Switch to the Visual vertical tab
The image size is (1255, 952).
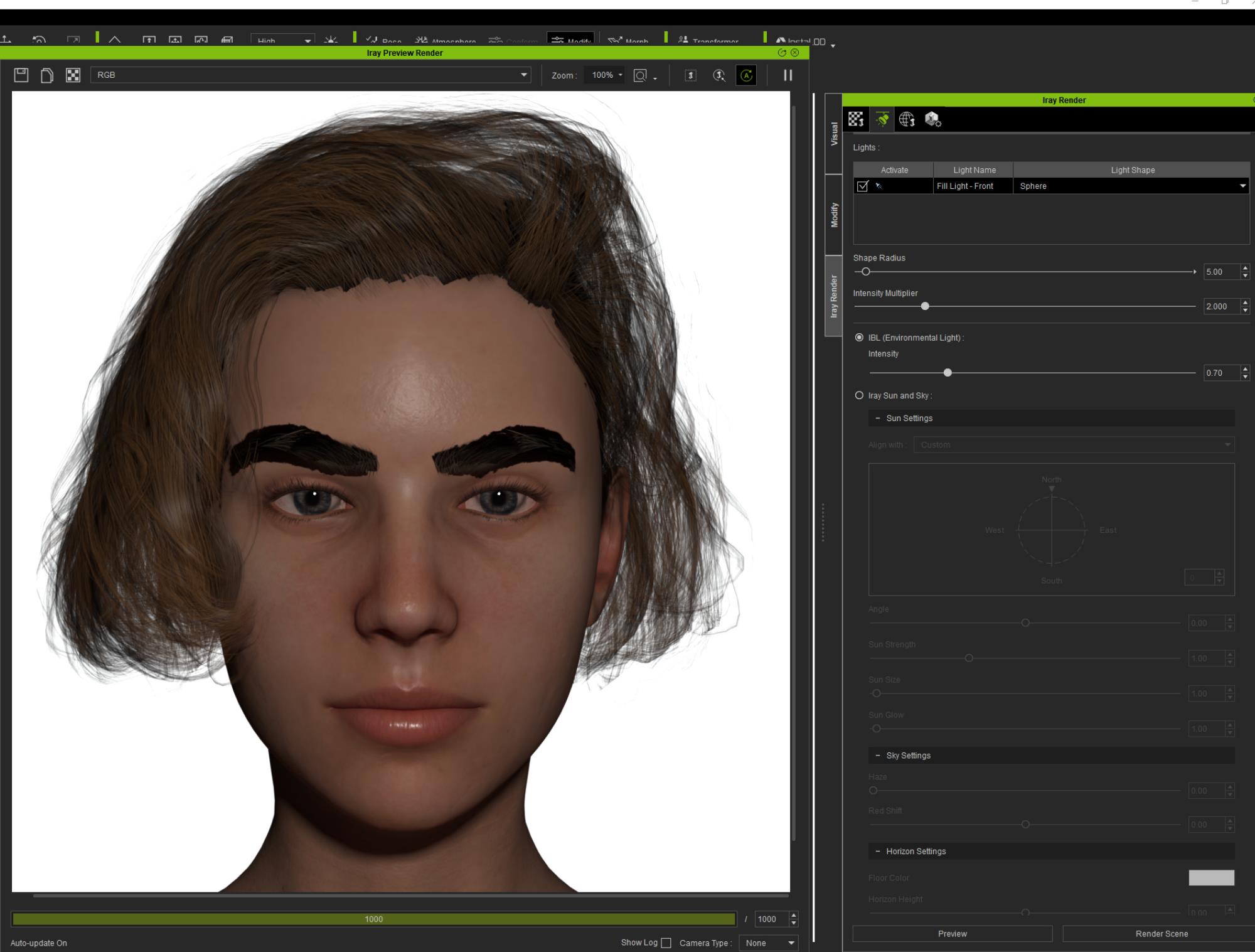point(833,134)
